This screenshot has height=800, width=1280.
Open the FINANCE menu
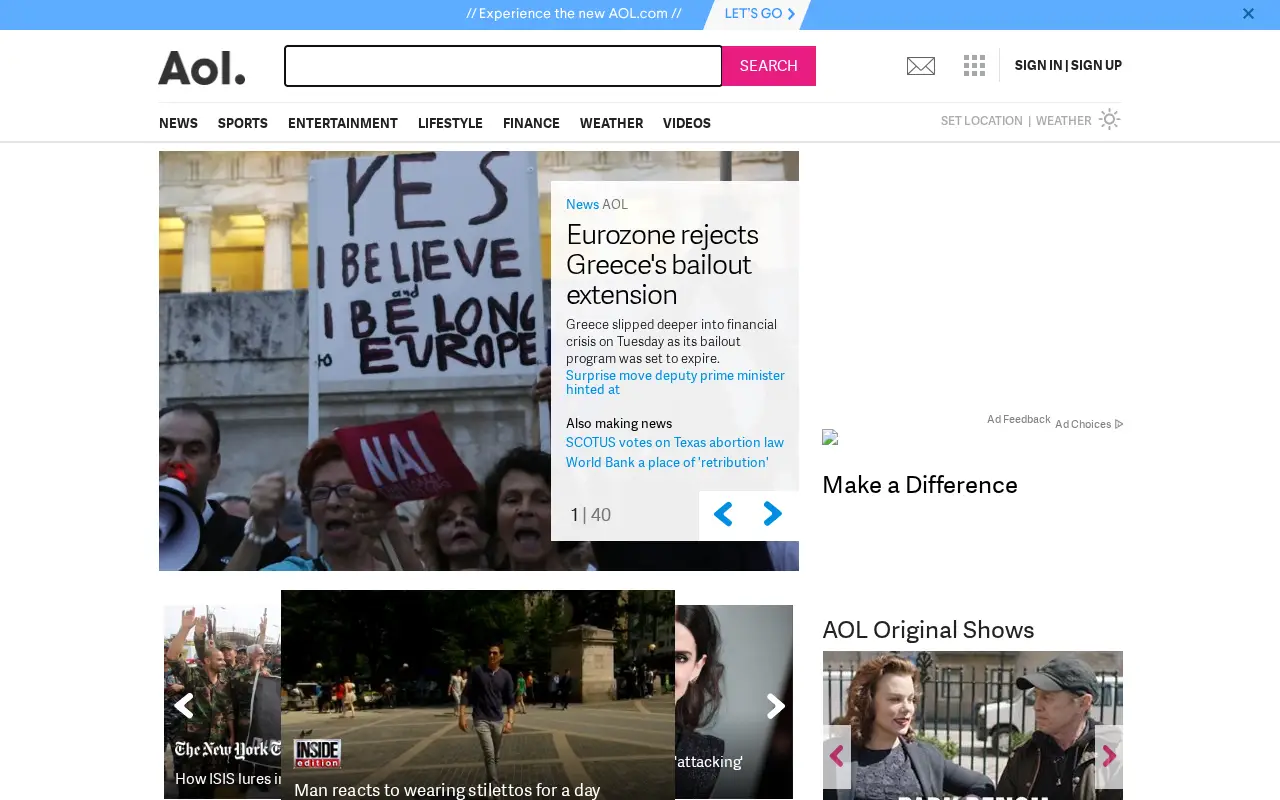[531, 123]
